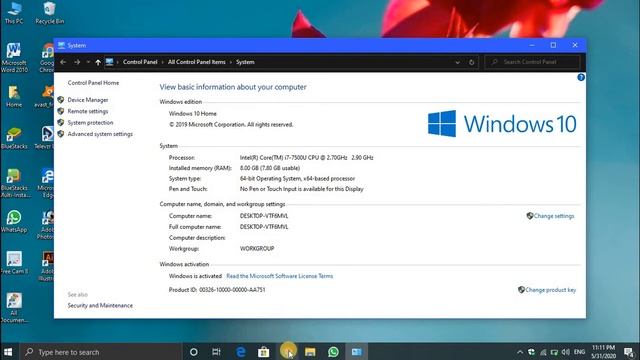Viewport: 640px width, 360px height.
Task: Select the BlueStacks desktop icon
Action: (14, 138)
